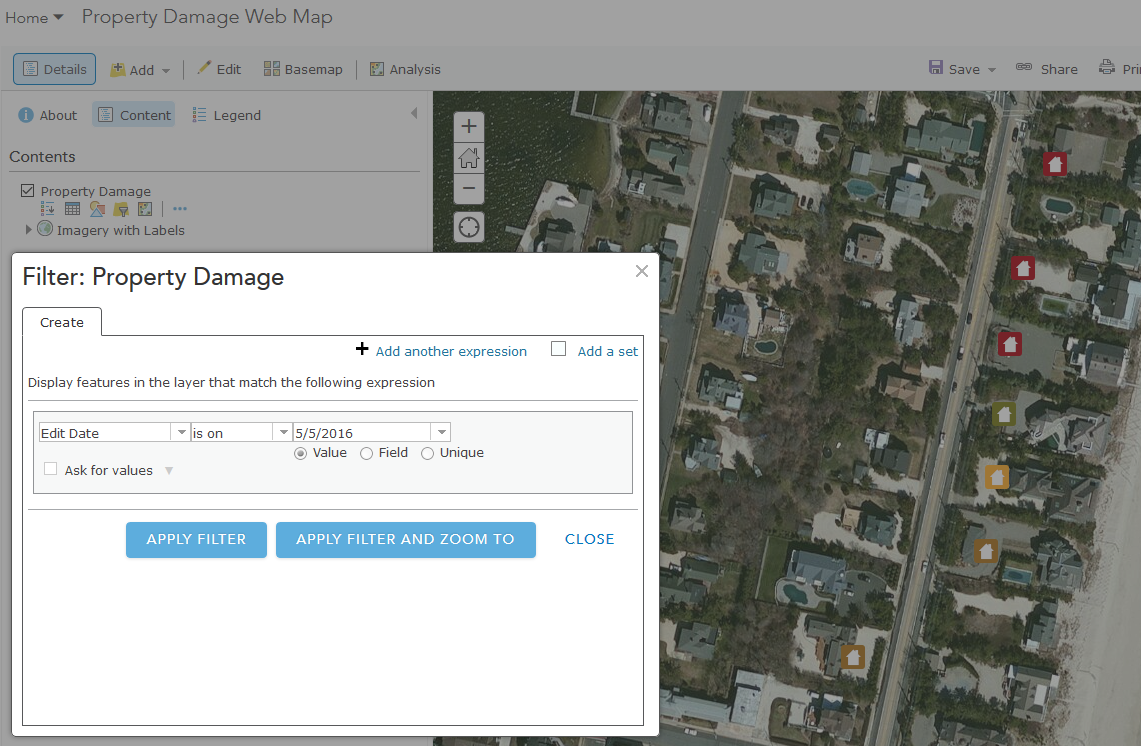Open the Perform Analysis icon under Property Damage
1141x746 pixels.
(145, 210)
